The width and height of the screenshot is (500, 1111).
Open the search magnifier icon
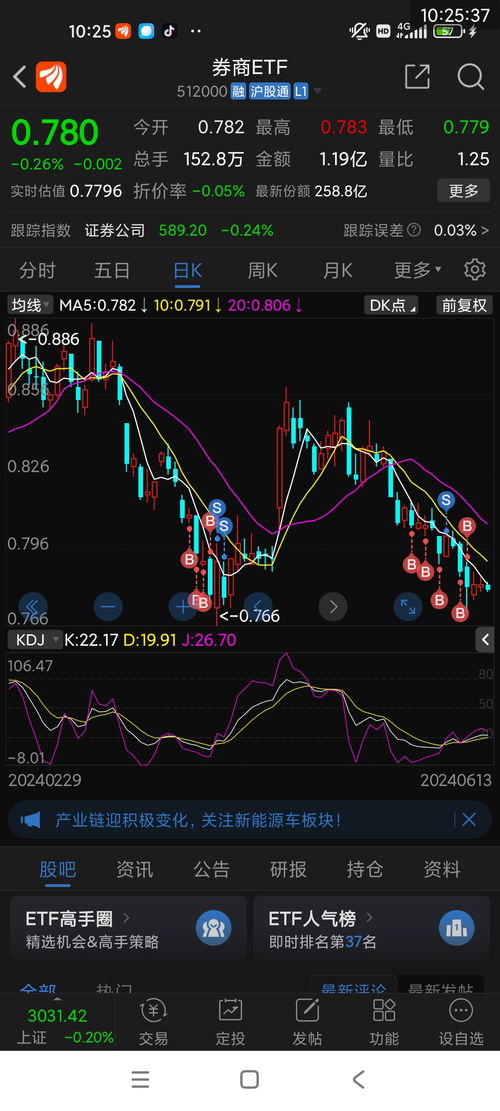pos(470,77)
